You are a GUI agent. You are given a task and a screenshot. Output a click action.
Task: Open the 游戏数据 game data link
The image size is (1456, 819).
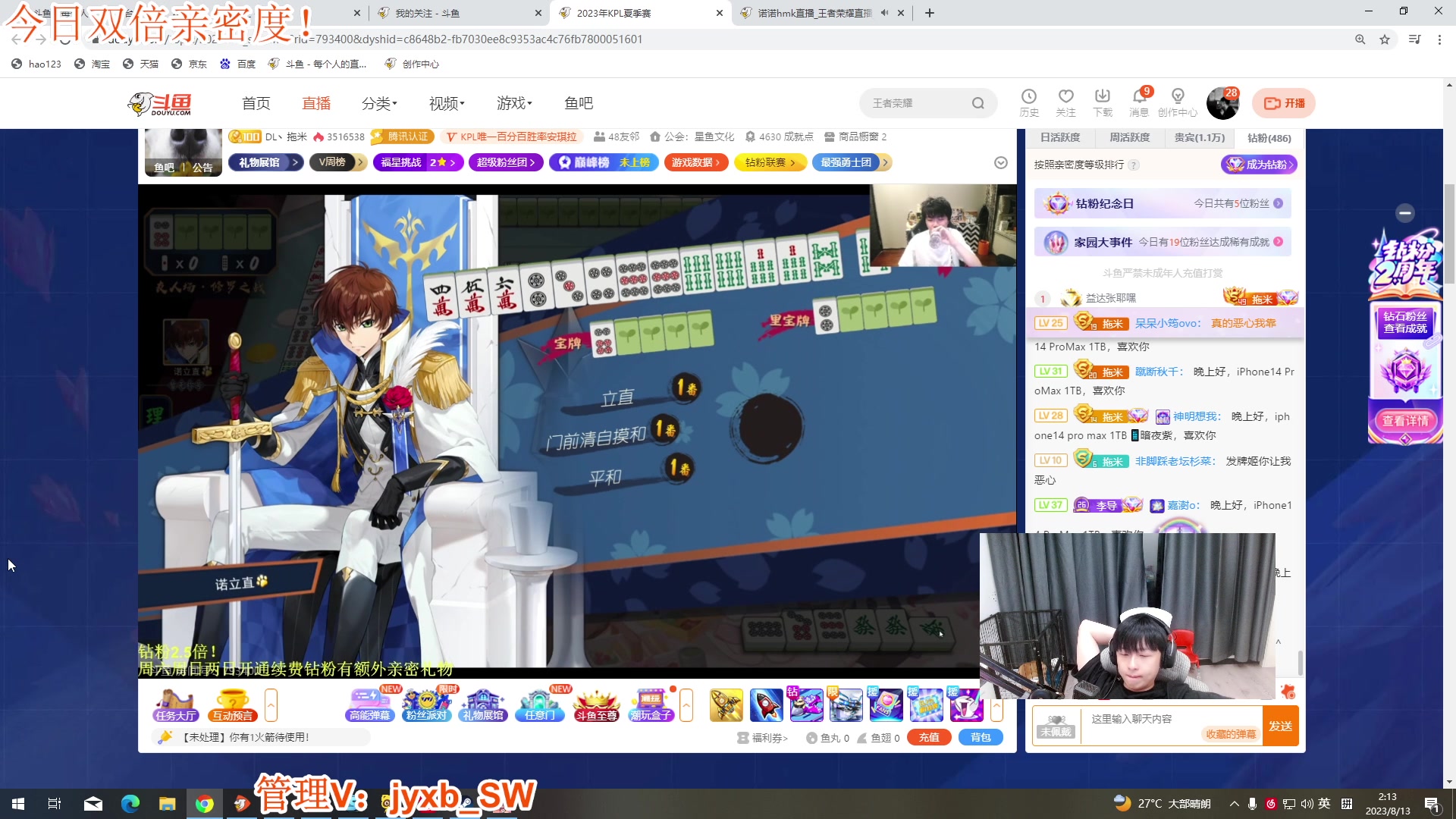pos(696,162)
